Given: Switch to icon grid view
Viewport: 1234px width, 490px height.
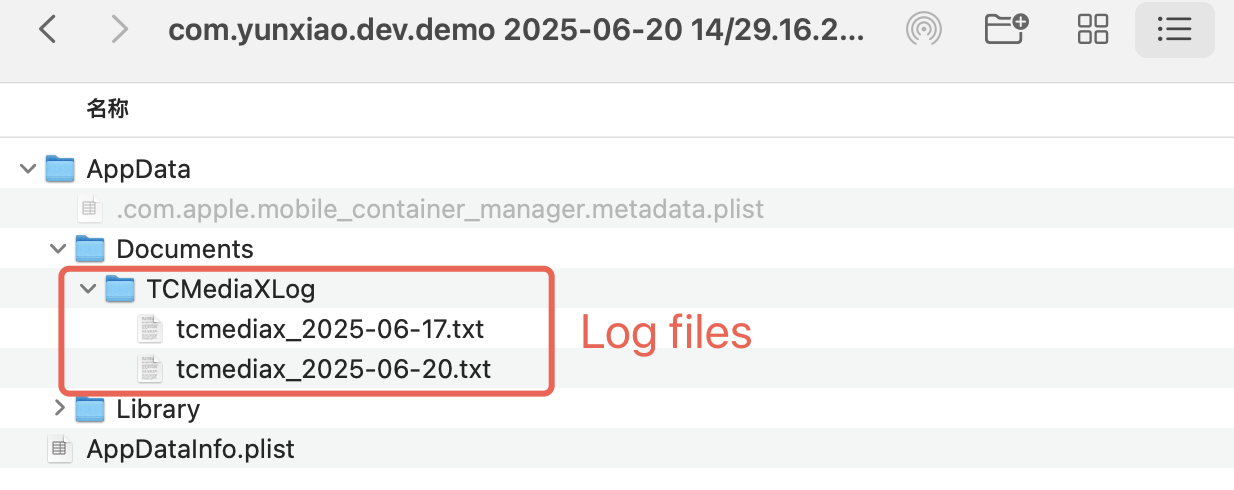Looking at the screenshot, I should click(x=1093, y=30).
